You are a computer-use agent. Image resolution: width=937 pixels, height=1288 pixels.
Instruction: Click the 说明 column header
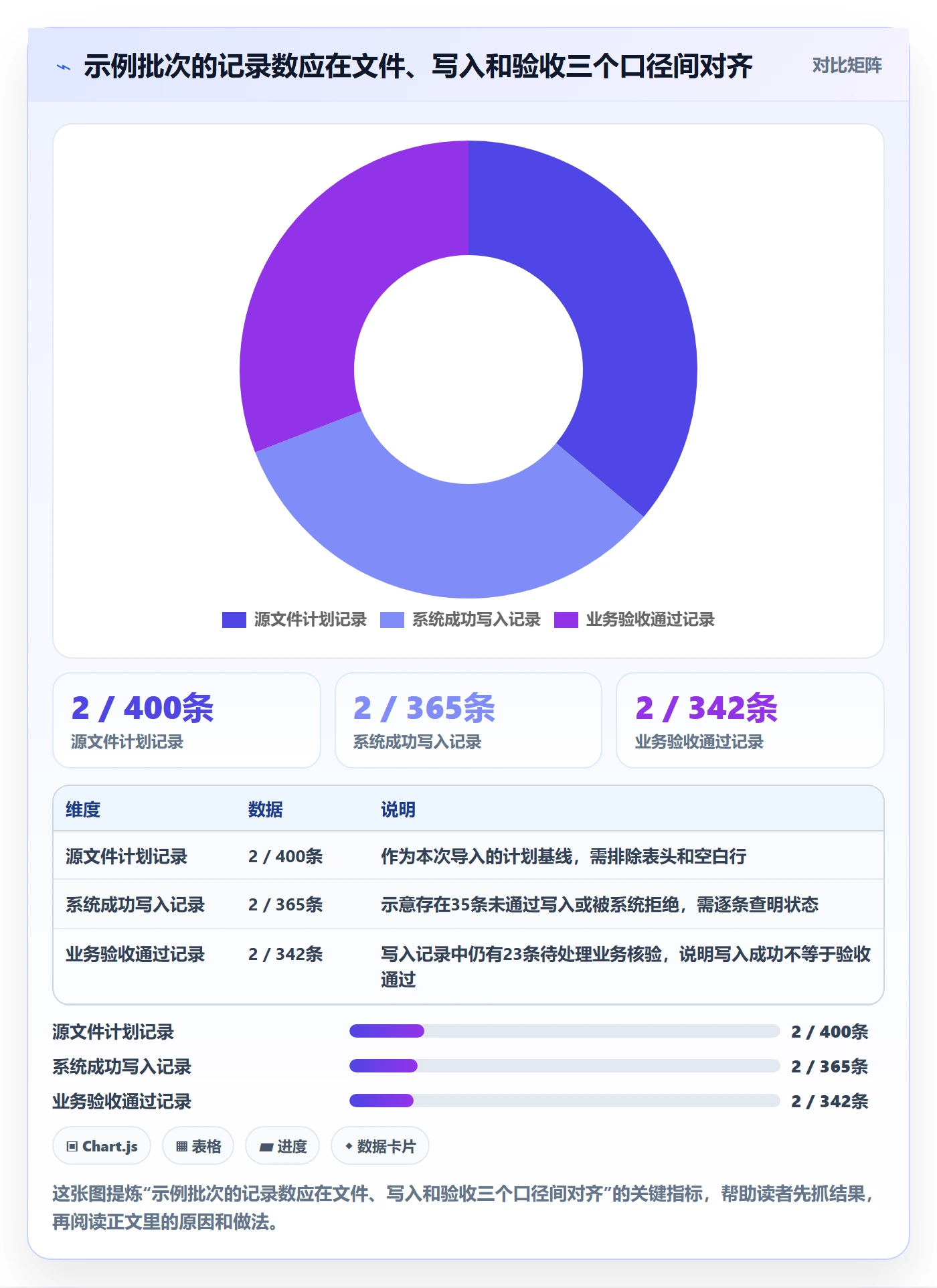click(x=398, y=809)
